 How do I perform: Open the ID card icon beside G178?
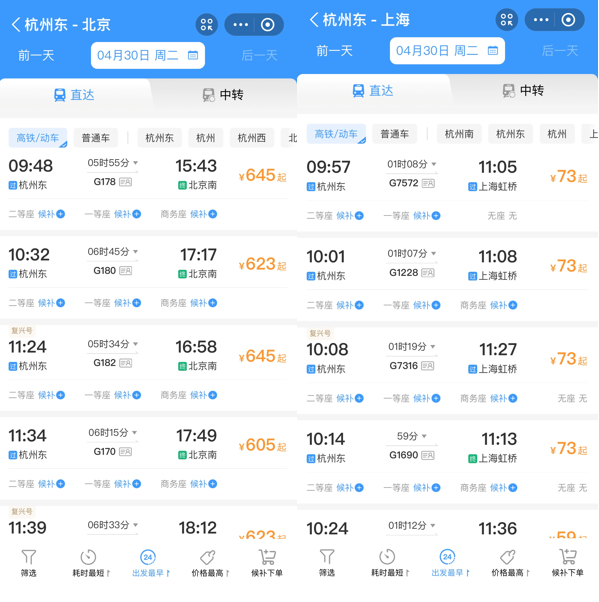tap(126, 182)
